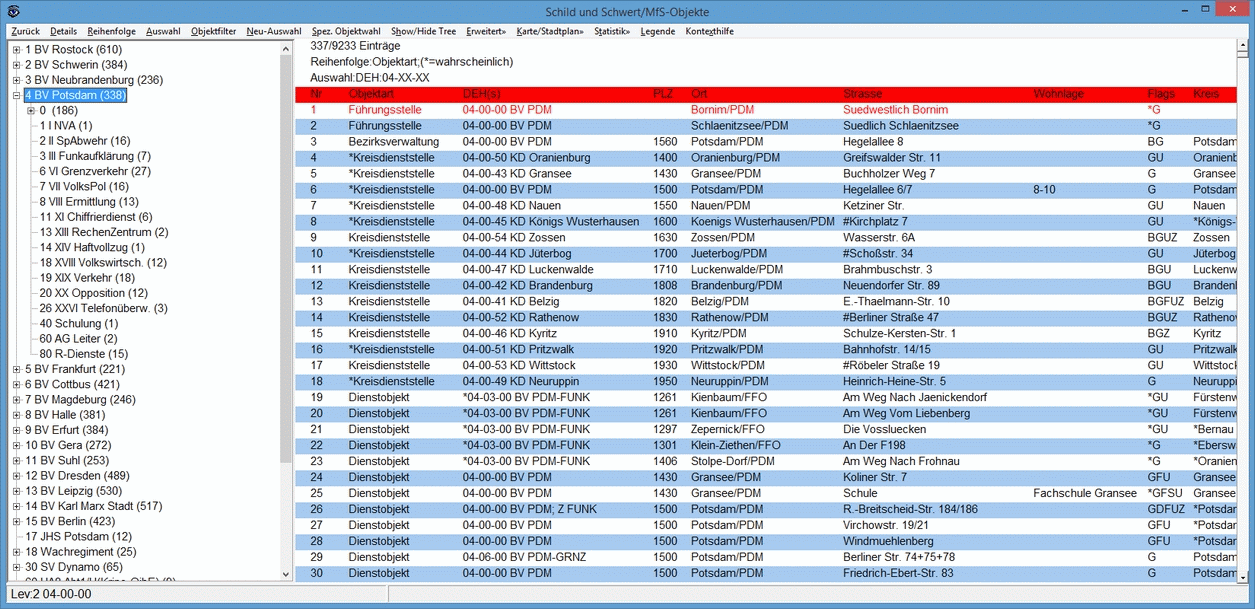Select tree item 3 III Funkaufklärung (7)

(95, 157)
